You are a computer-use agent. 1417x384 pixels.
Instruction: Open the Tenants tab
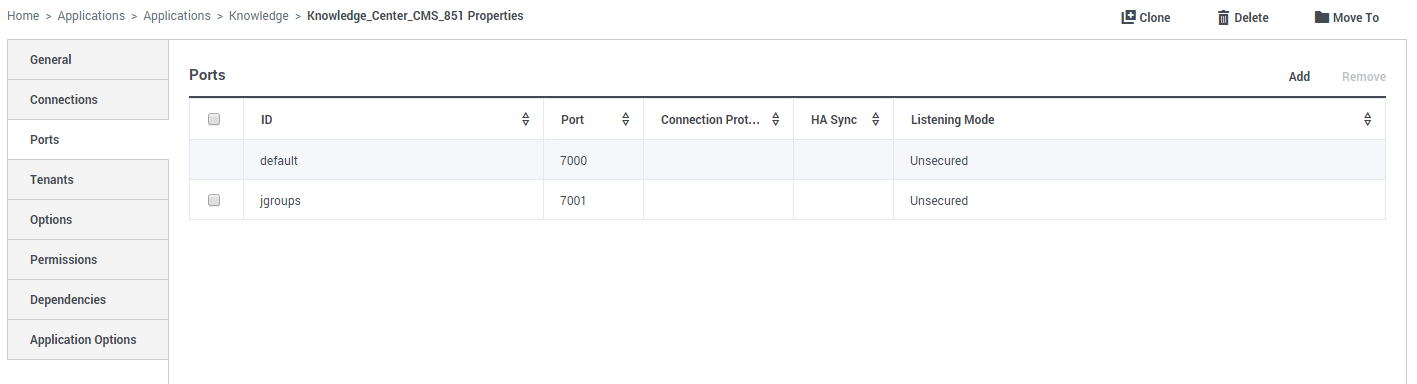(x=88, y=180)
